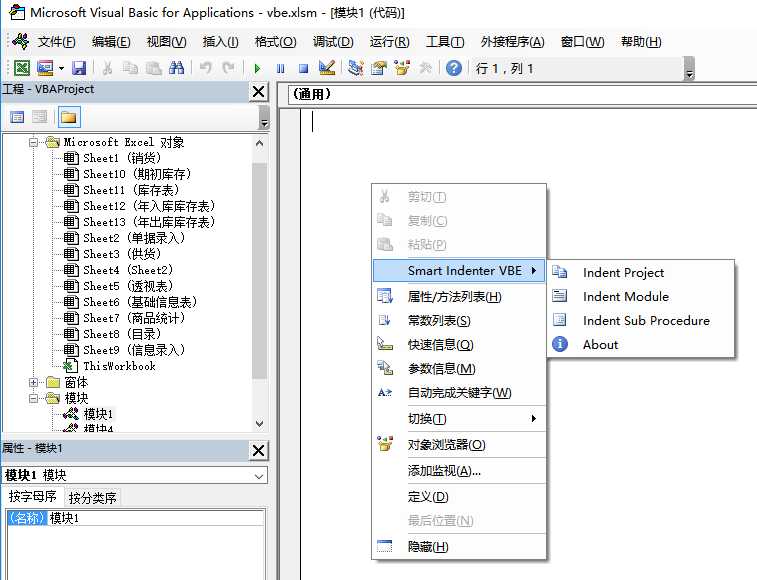
Task: Select 模块1 in the project tree
Action: pyautogui.click(x=98, y=414)
